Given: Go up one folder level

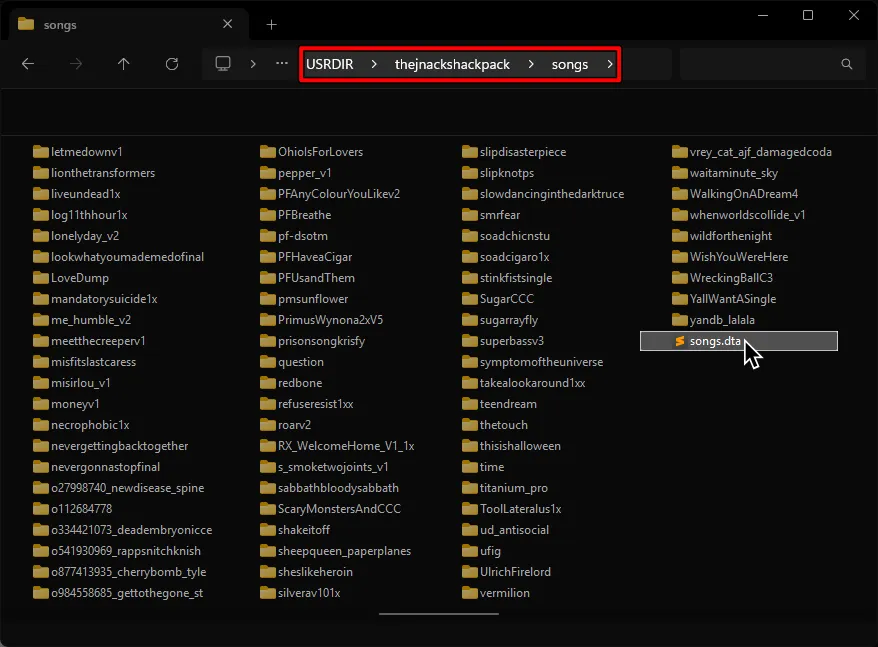Looking at the screenshot, I should 121,64.
